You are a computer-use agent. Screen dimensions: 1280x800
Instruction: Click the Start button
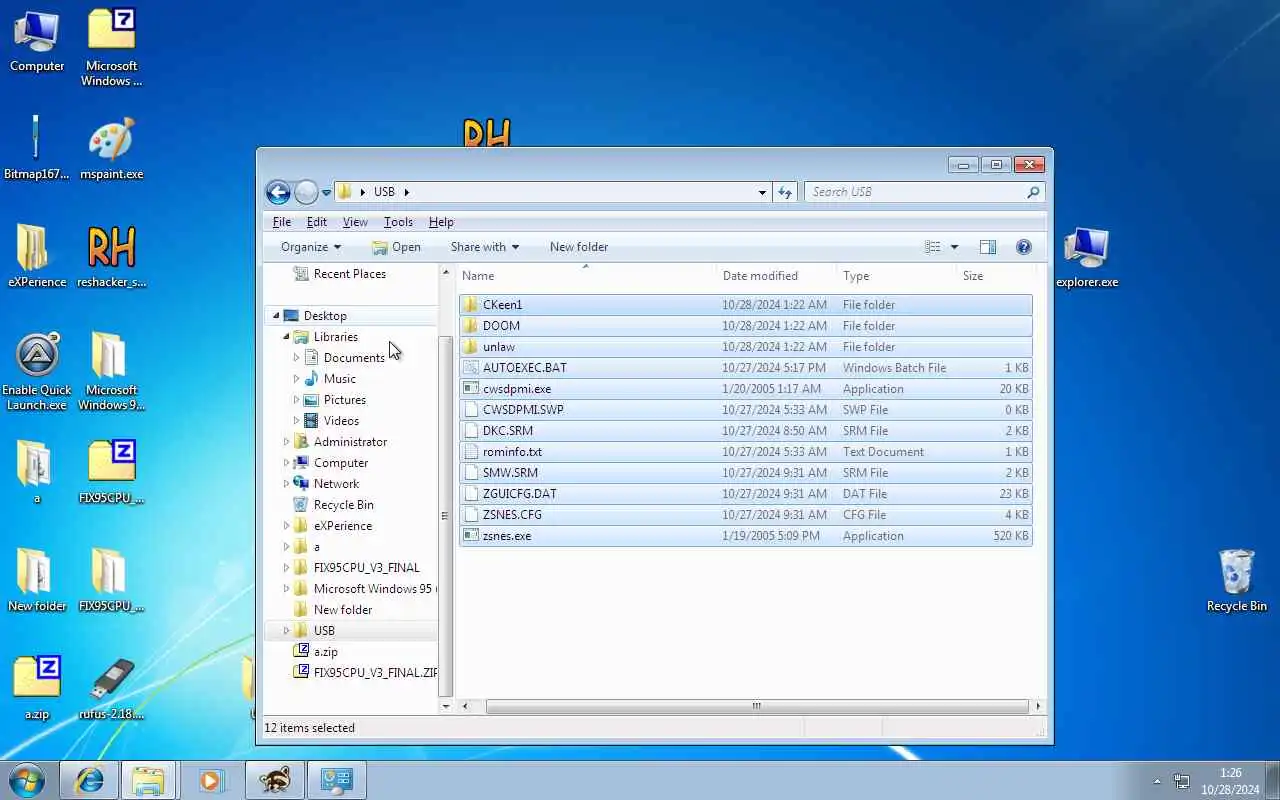[27, 780]
